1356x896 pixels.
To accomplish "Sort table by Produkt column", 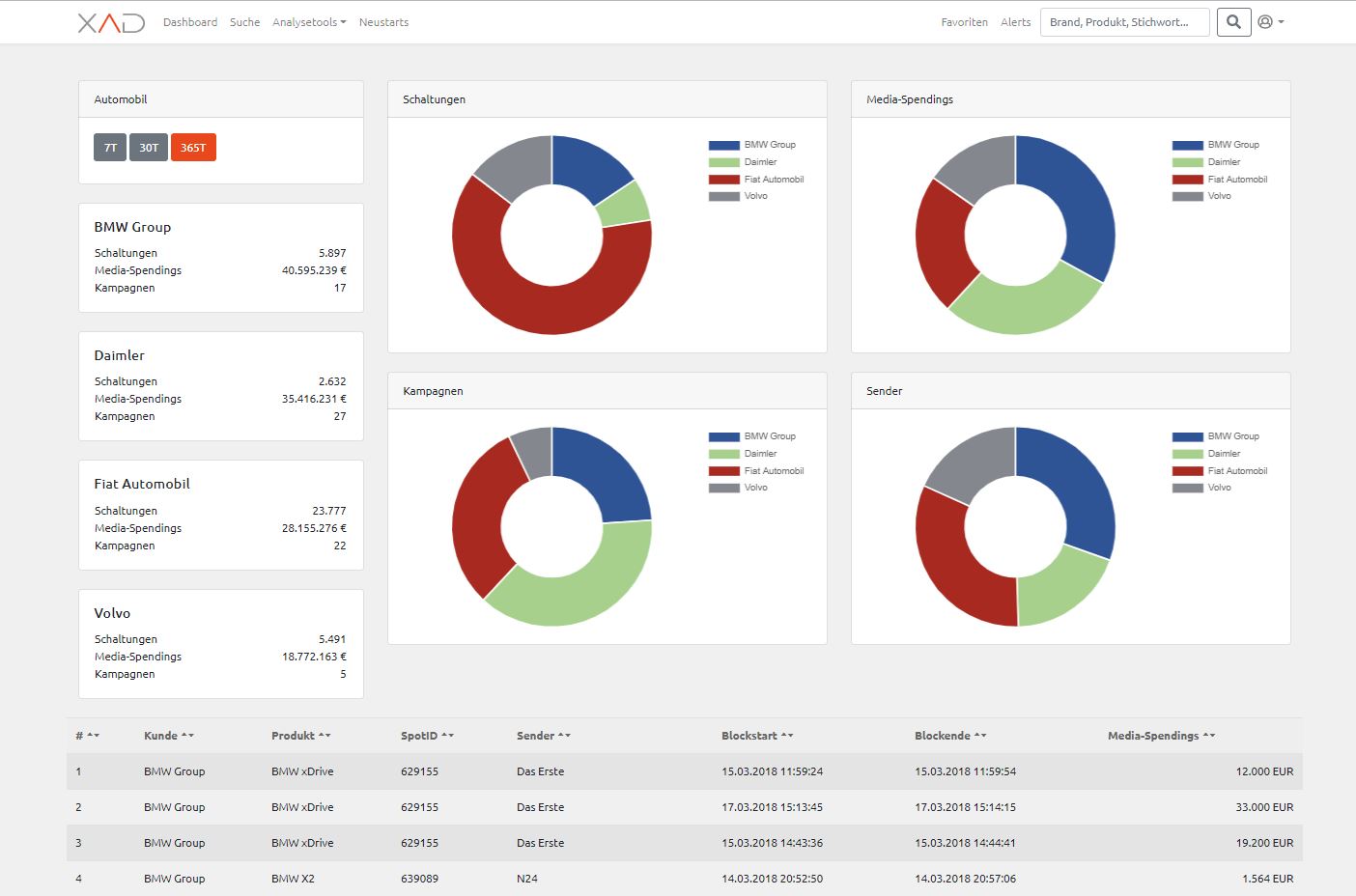I will point(301,736).
